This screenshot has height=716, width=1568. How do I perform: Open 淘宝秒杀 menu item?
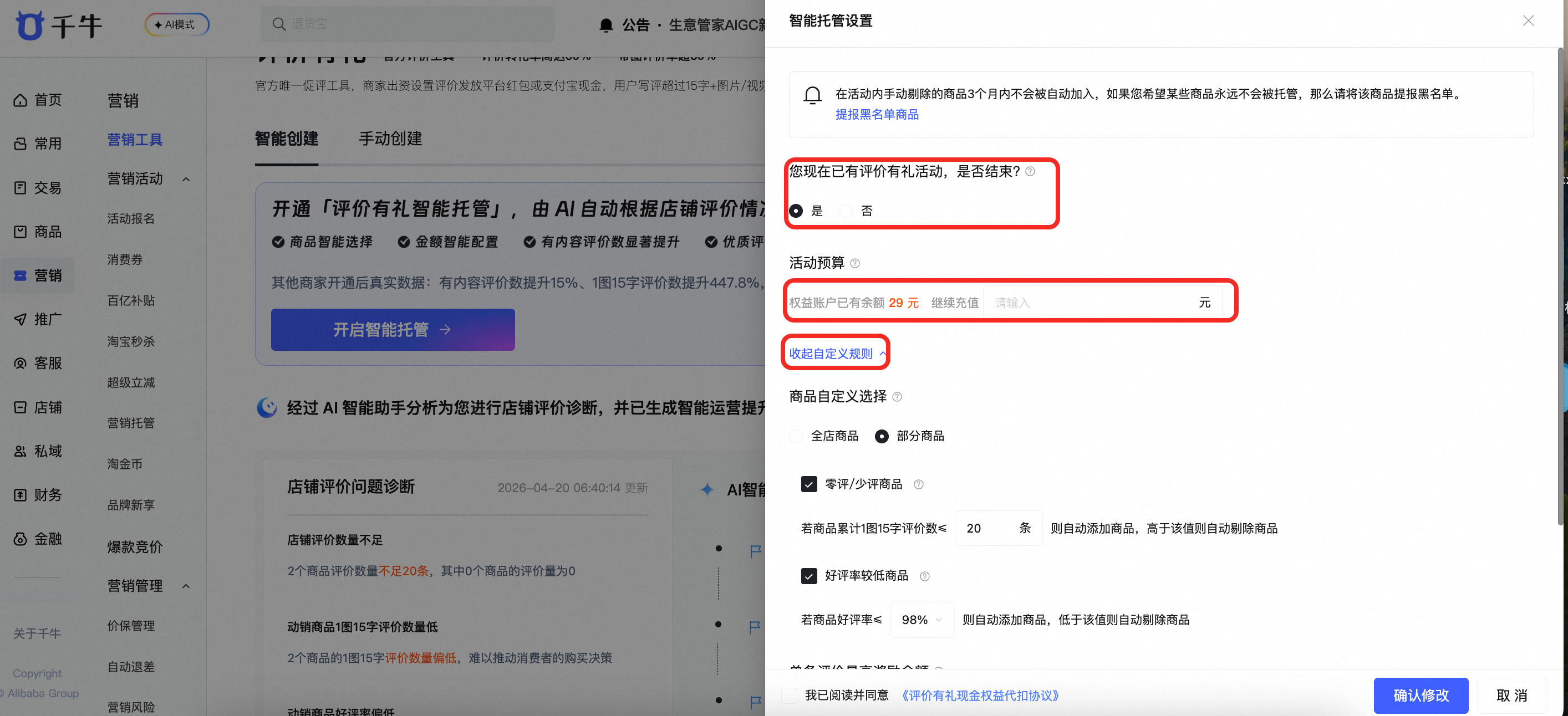pyautogui.click(x=131, y=341)
